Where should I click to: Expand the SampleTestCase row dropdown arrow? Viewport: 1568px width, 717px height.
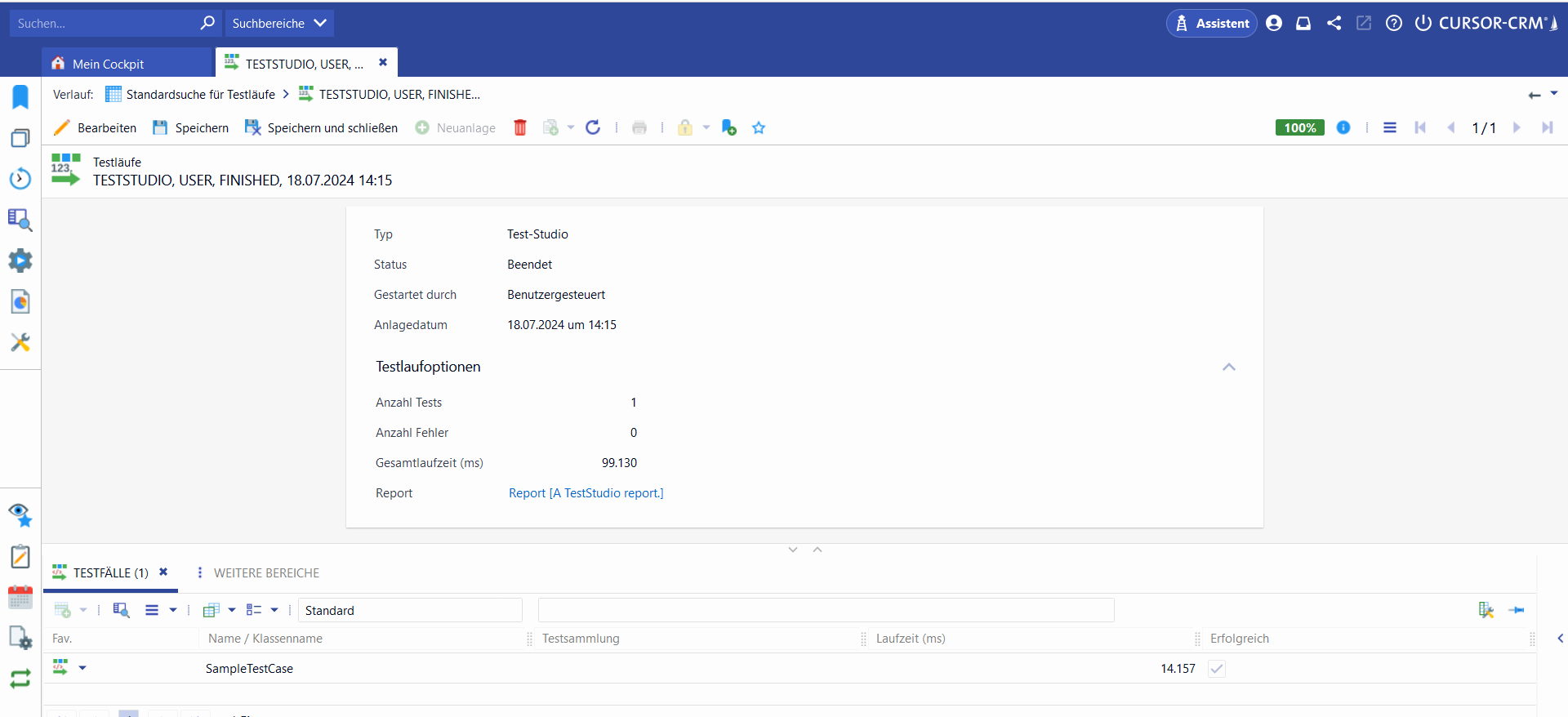[x=82, y=668]
